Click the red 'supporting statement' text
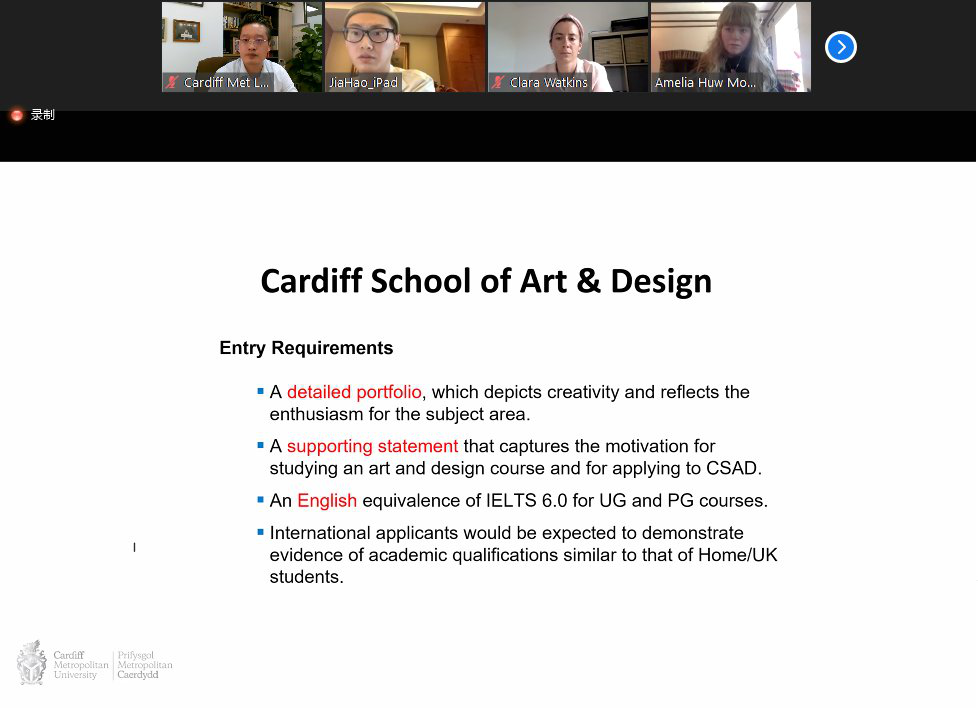Screen dimensions: 978x708 (x=372, y=447)
